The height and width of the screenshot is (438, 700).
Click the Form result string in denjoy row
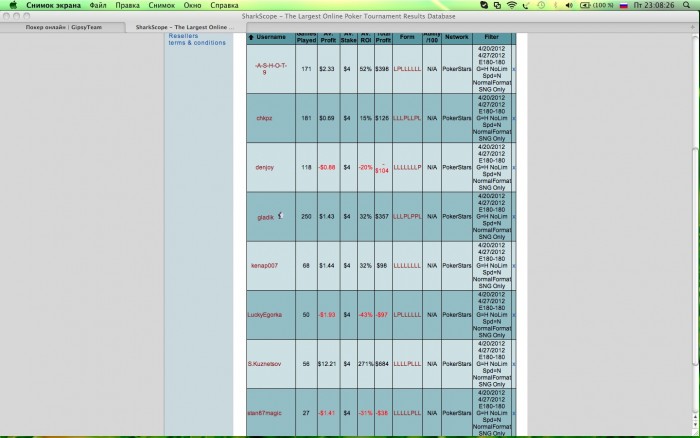[x=407, y=167]
